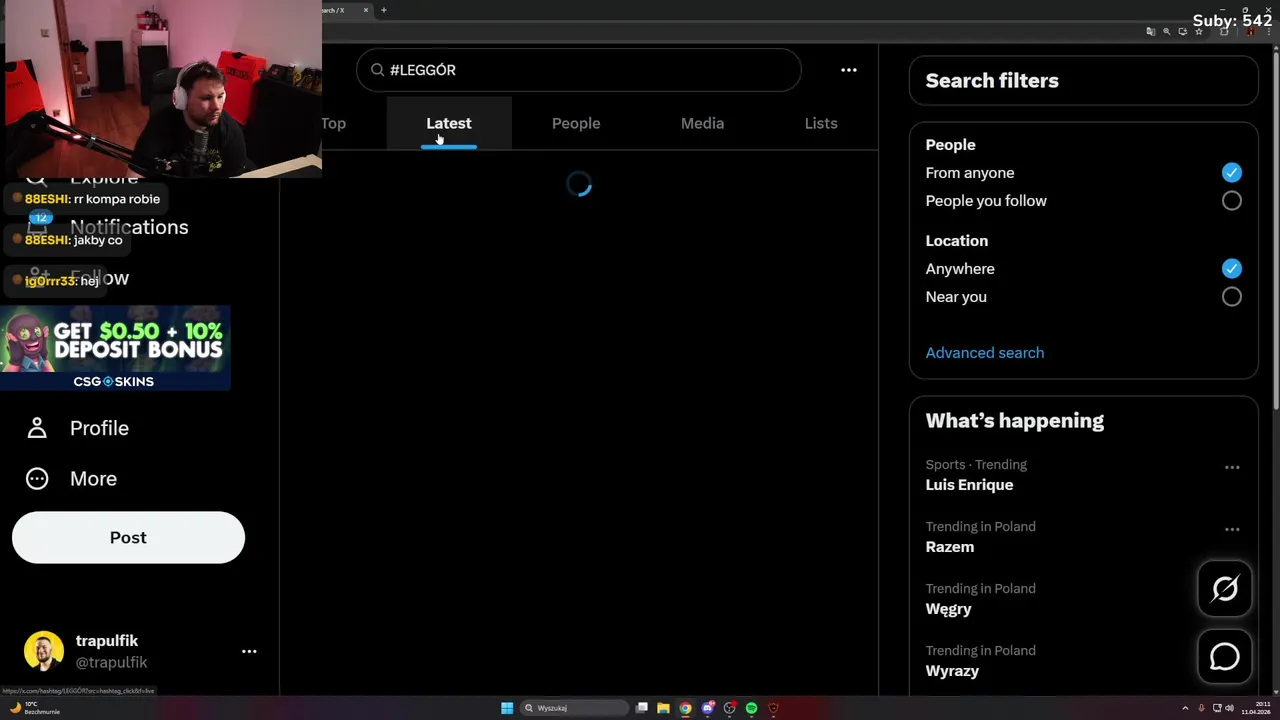Open Spotify from the taskbar
Image resolution: width=1280 pixels, height=720 pixels.
[751, 708]
